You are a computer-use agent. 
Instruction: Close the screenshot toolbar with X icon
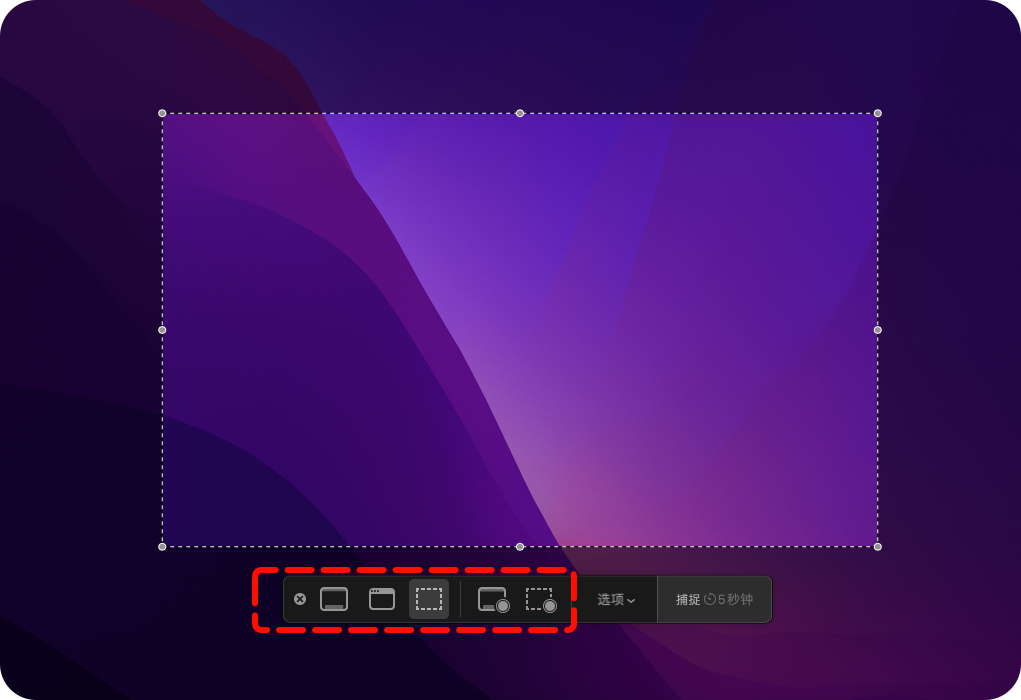coord(300,599)
